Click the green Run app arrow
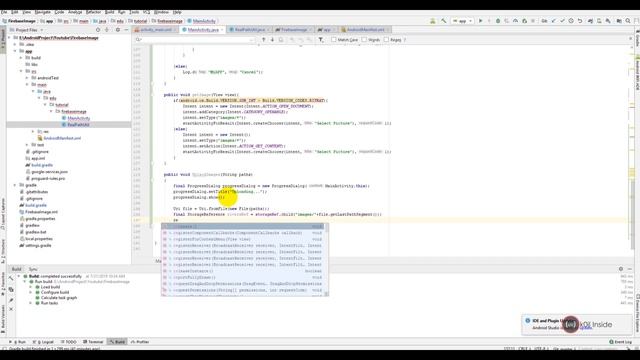 pos(480,21)
